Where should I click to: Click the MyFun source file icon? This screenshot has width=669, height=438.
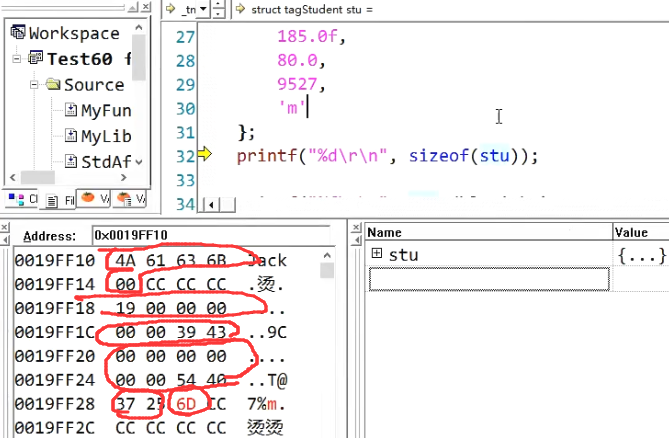coord(71,110)
